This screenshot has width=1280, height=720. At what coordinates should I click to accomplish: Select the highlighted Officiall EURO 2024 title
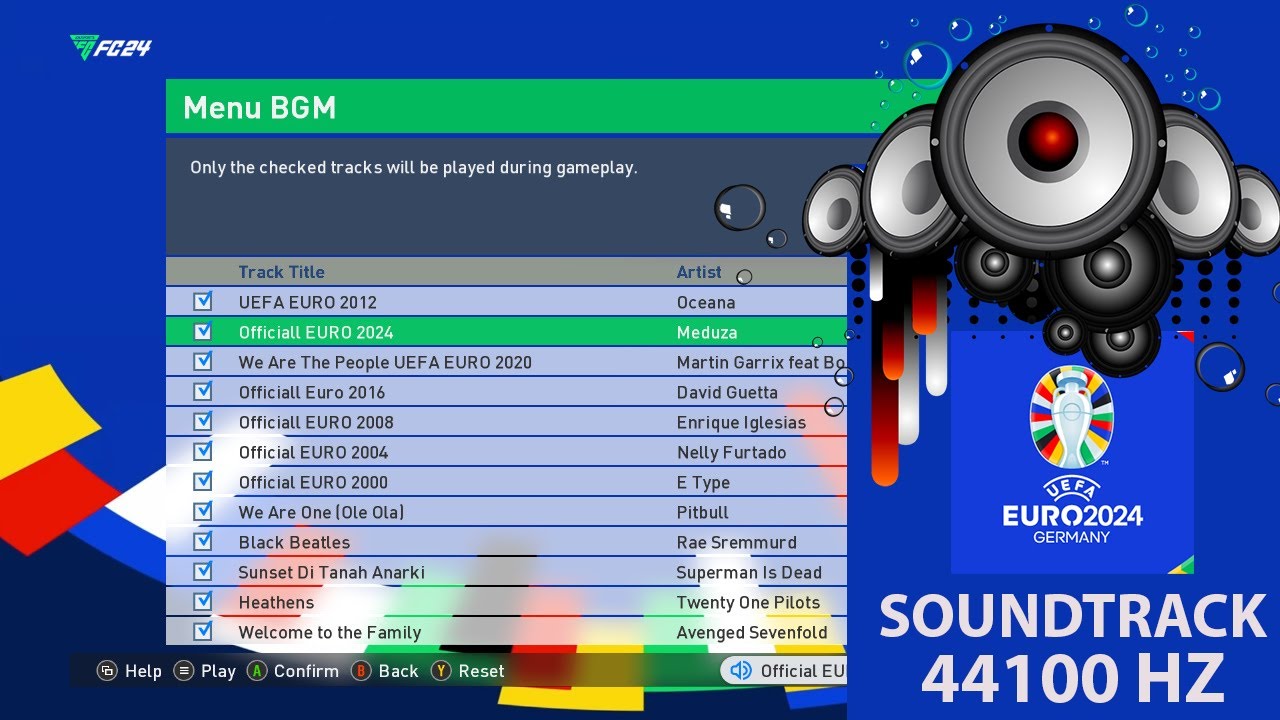pyautogui.click(x=316, y=332)
